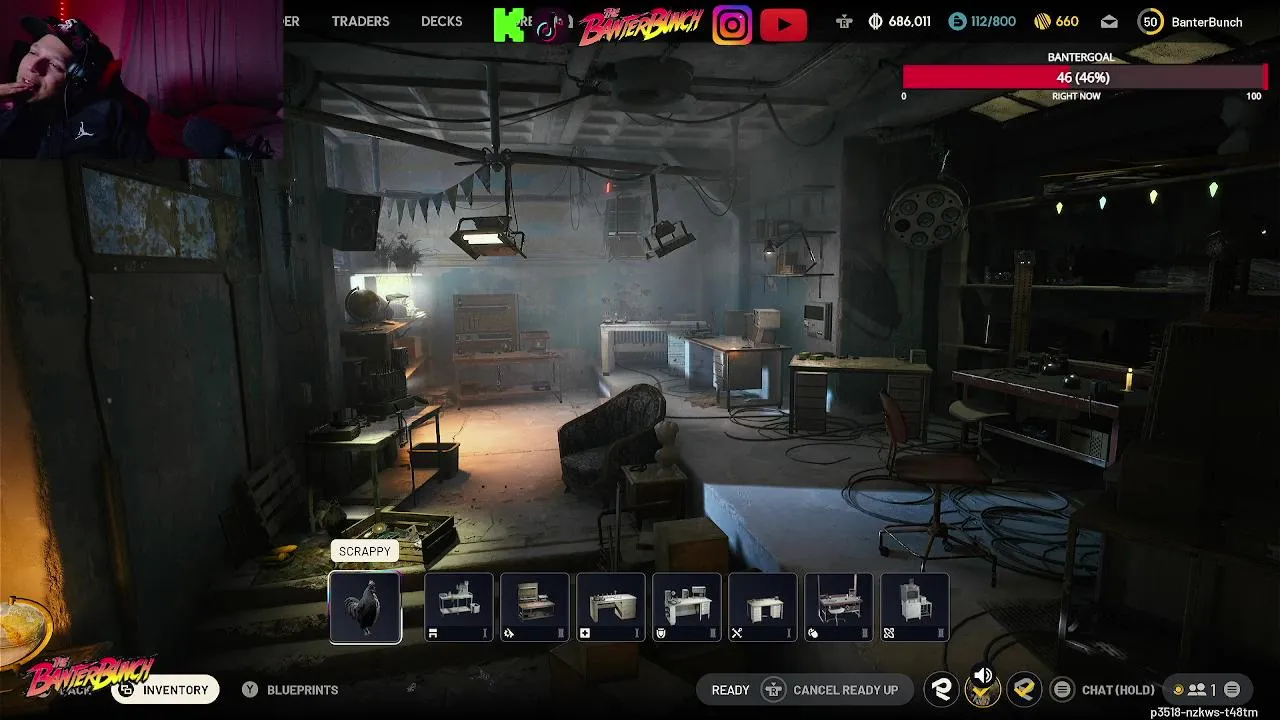1280x720 pixels.
Task: Click the blue token count 112/800
Action: (982, 21)
